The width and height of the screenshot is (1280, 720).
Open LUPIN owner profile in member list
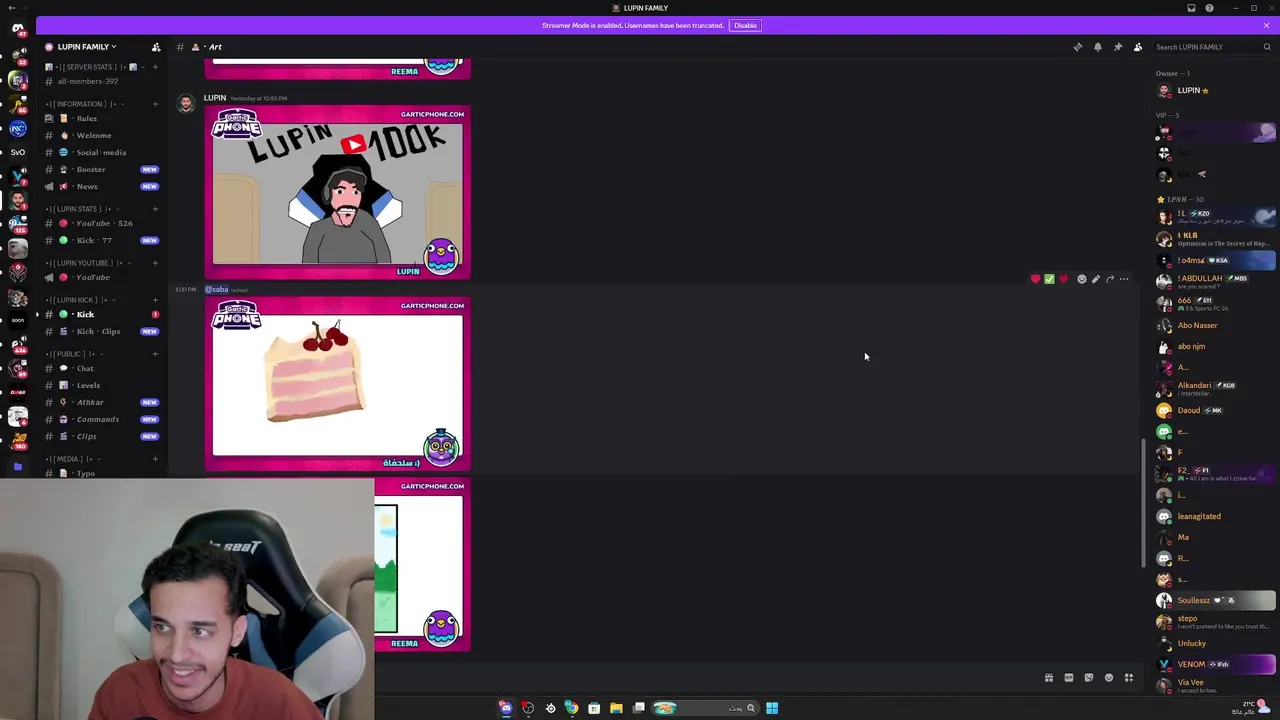(1213, 91)
